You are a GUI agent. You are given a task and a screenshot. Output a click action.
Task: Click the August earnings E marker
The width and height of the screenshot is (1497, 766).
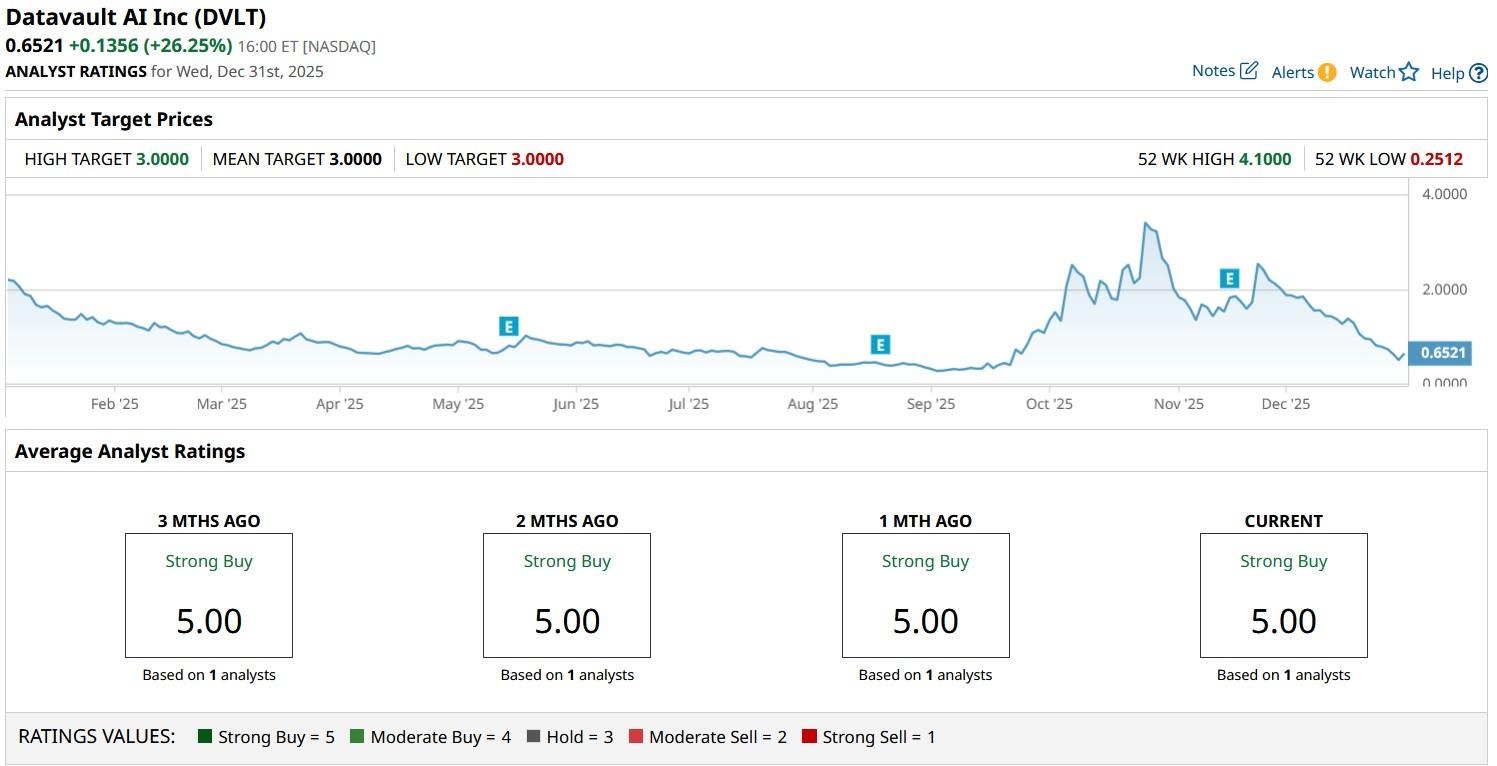pyautogui.click(x=880, y=345)
